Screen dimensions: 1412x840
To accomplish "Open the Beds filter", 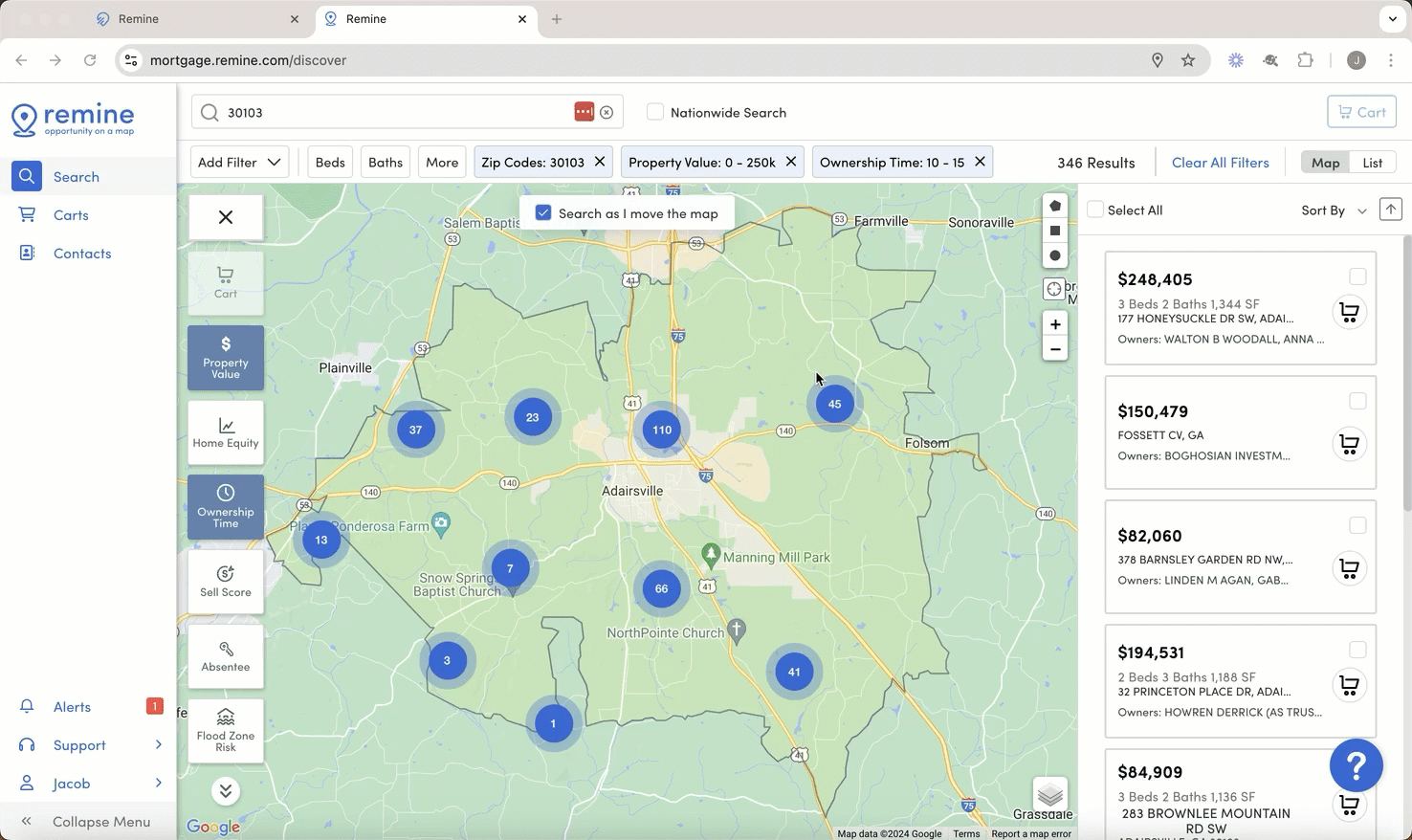I will click(x=330, y=162).
